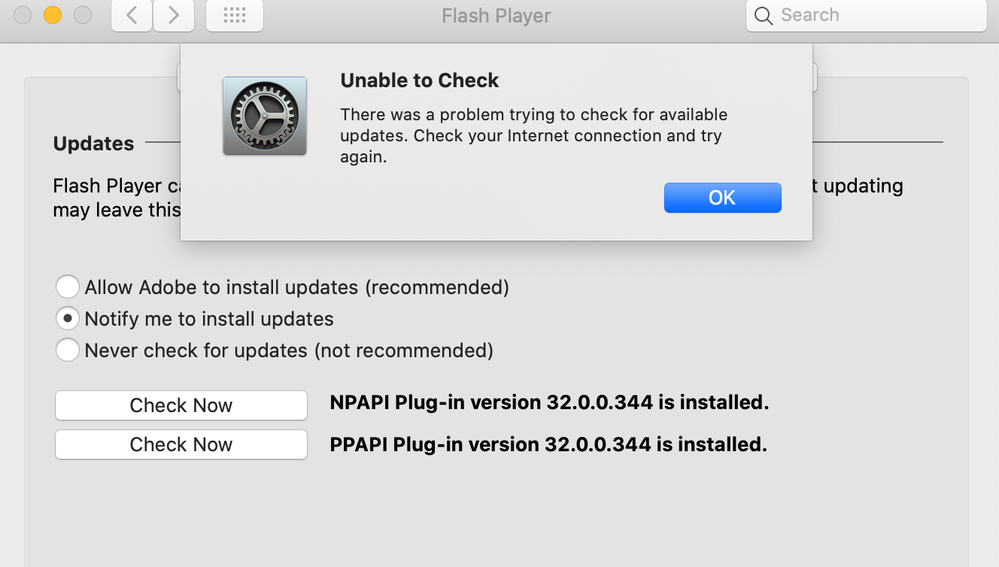Check Now for the PPAPI plug-in
The height and width of the screenshot is (567, 999).
[x=181, y=444]
